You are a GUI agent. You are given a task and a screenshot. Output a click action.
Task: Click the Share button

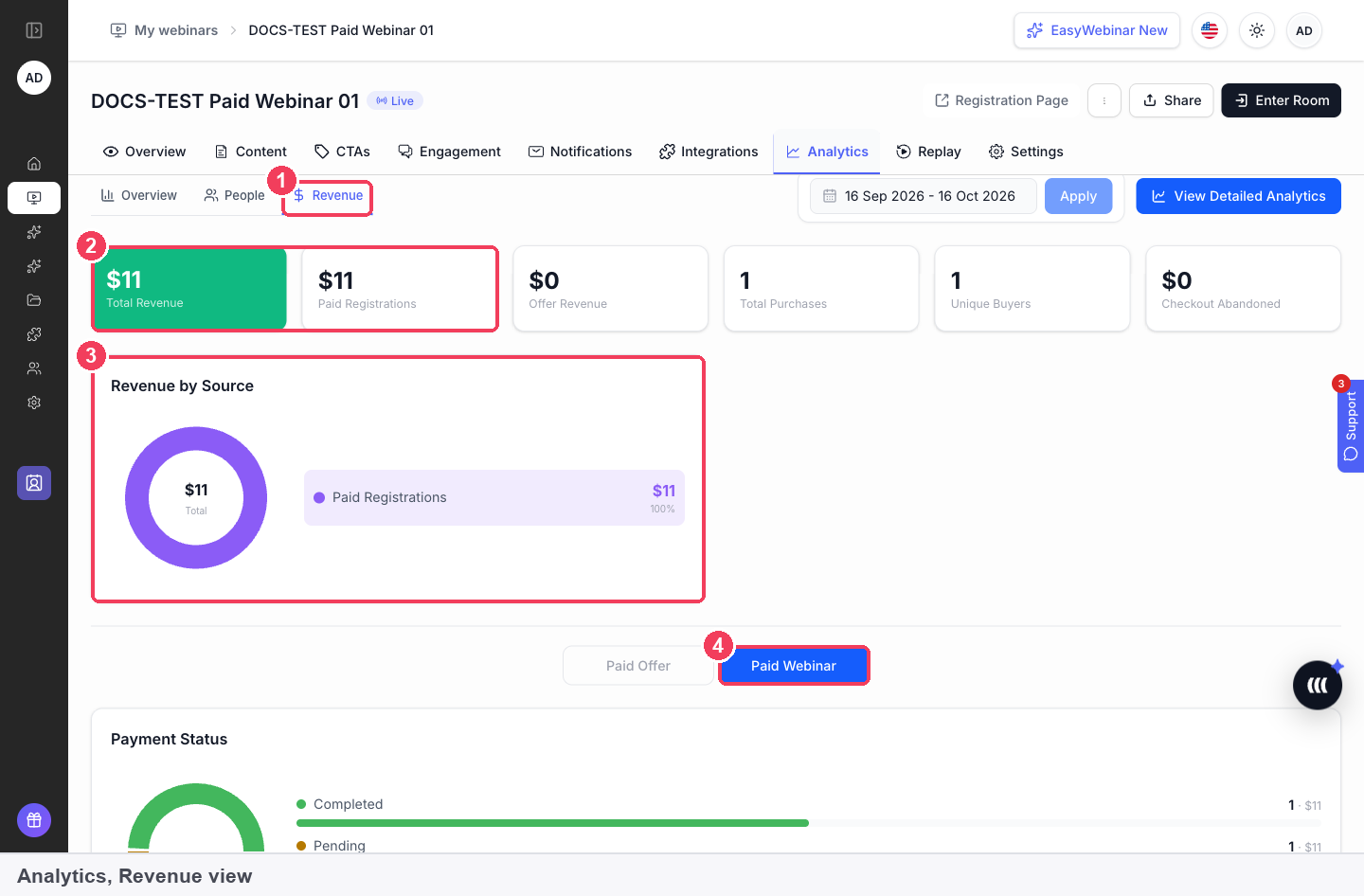(x=1172, y=100)
